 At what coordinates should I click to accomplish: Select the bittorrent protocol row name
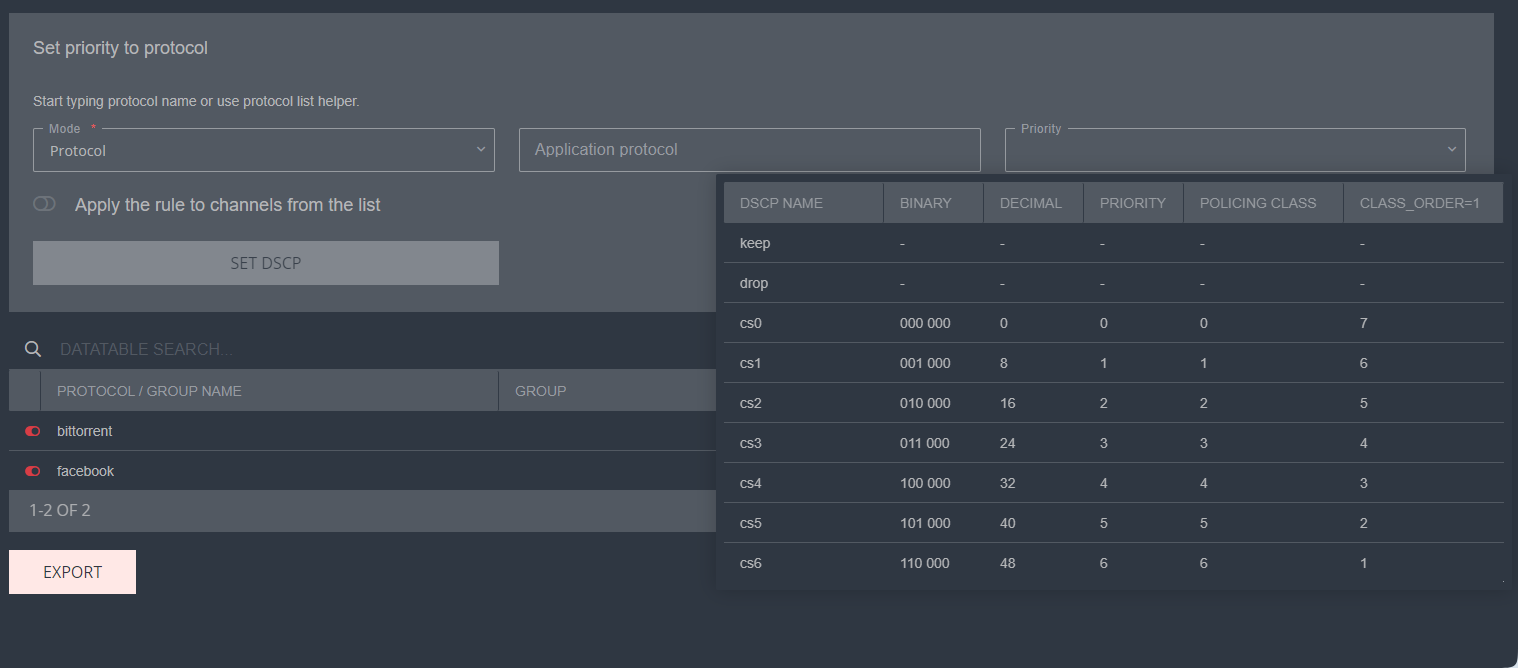point(85,431)
